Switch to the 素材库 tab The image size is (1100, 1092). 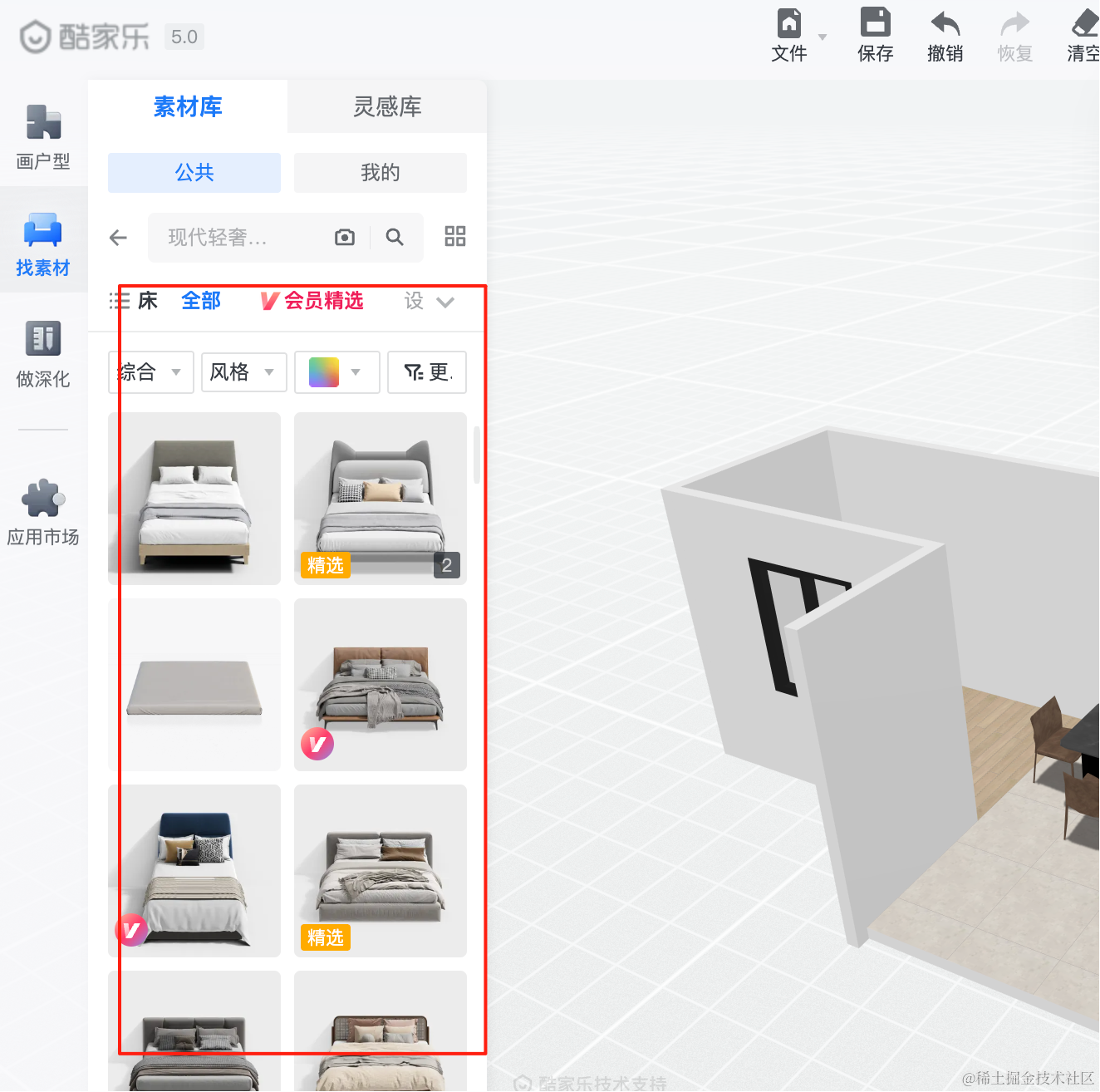coord(188,106)
